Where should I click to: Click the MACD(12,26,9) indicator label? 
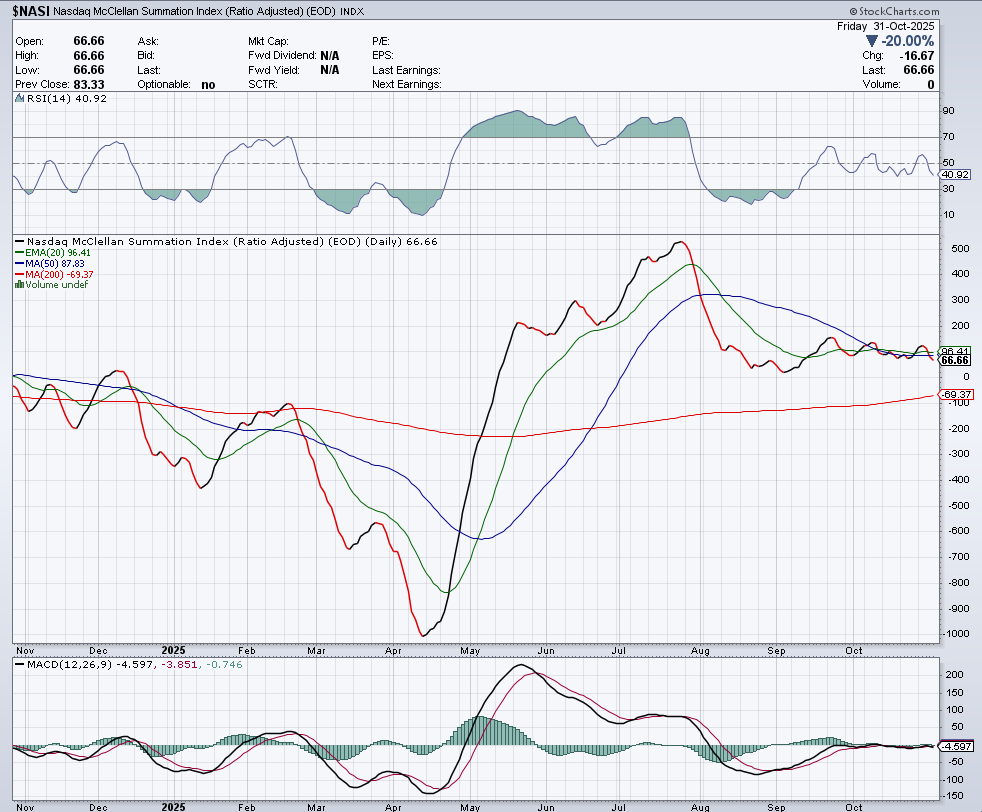point(70,664)
